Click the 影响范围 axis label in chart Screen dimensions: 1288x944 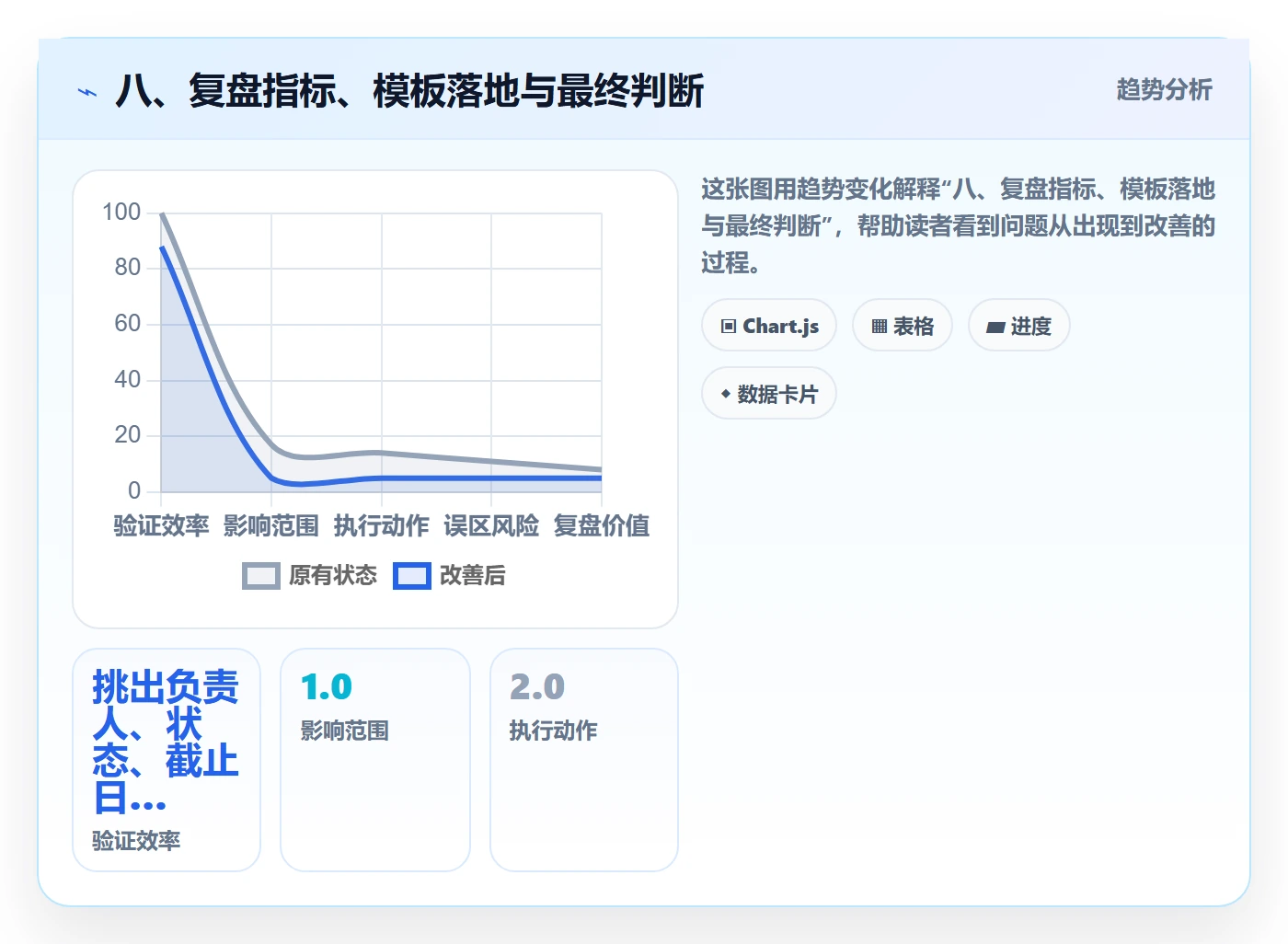pos(271,526)
